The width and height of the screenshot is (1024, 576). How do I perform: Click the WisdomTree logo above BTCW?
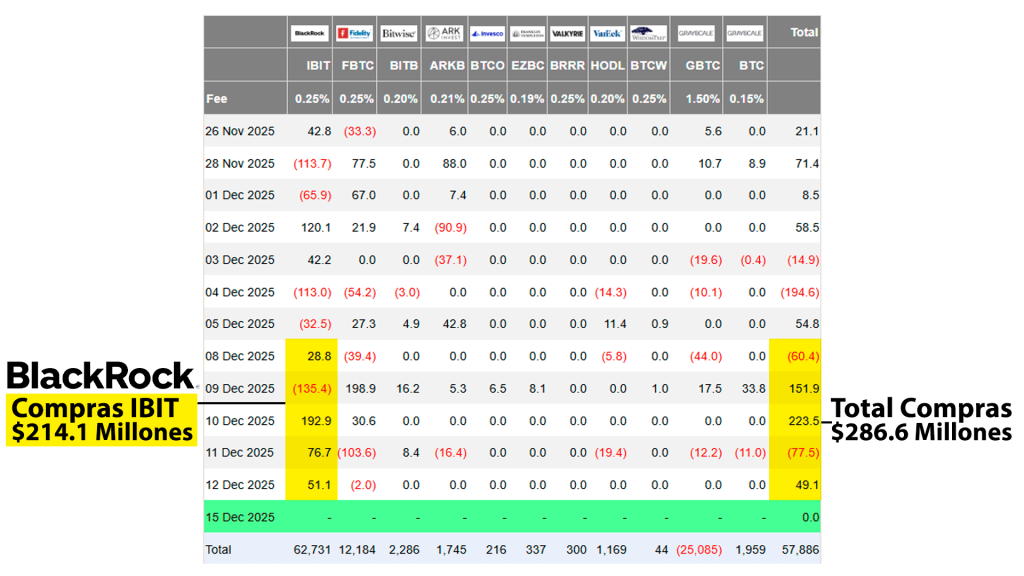(648, 33)
